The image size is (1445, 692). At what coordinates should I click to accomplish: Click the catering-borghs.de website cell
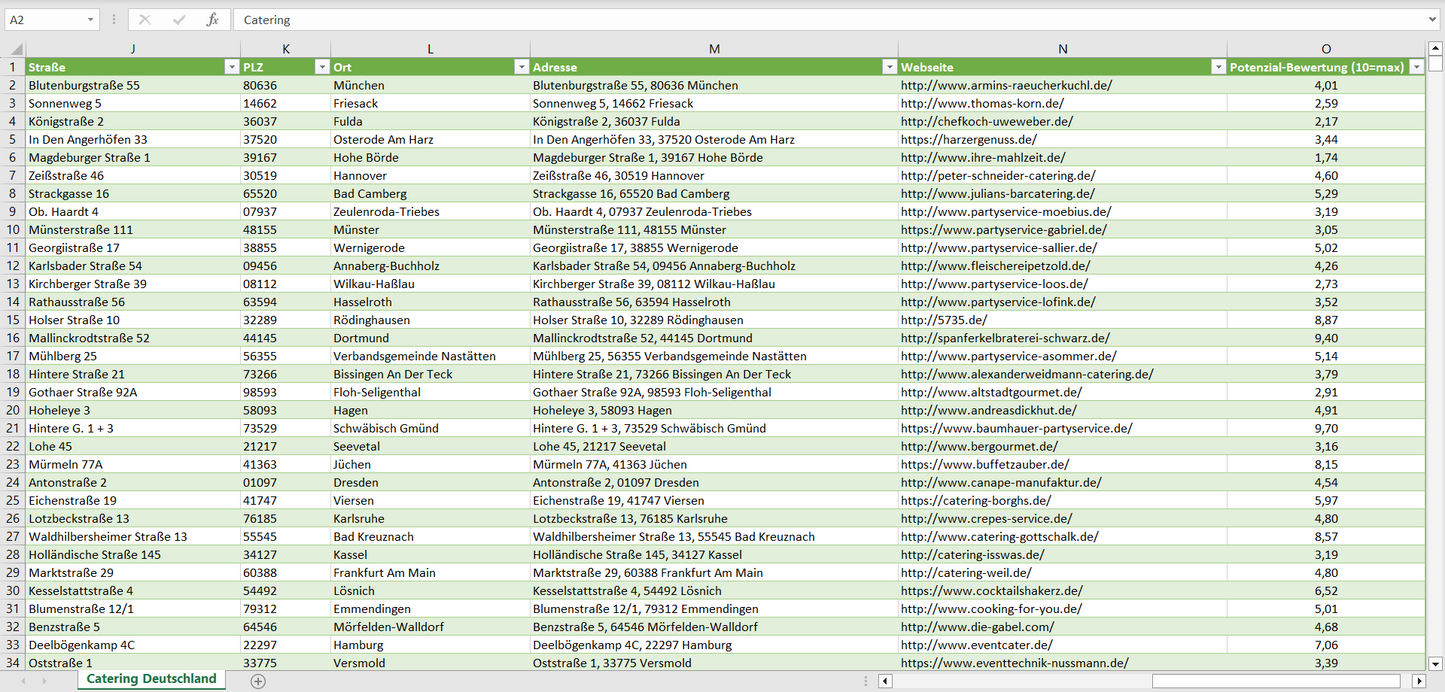click(x=975, y=500)
